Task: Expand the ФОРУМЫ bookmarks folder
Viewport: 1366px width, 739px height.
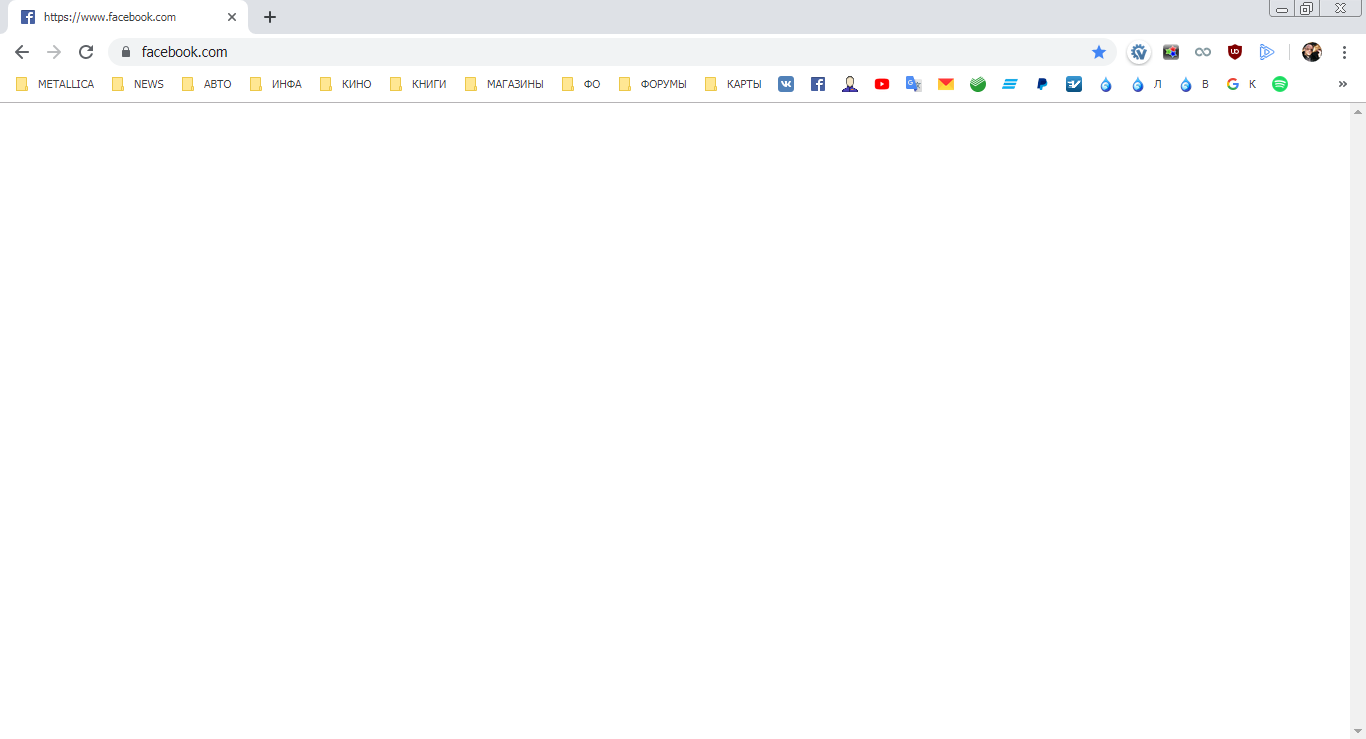Action: (x=653, y=84)
